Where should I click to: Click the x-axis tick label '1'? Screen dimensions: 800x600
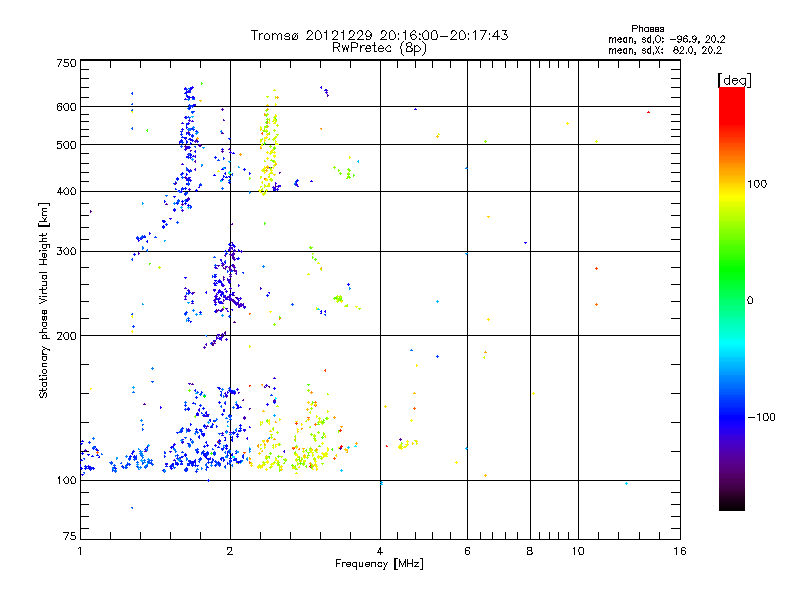pyautogui.click(x=80, y=551)
